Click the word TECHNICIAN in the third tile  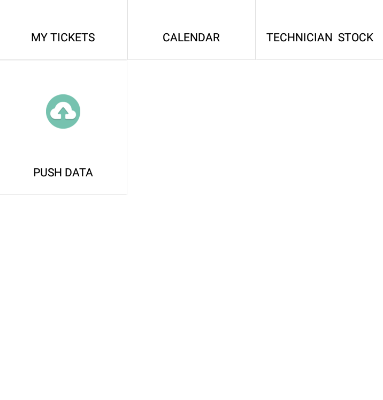pyautogui.click(x=299, y=37)
